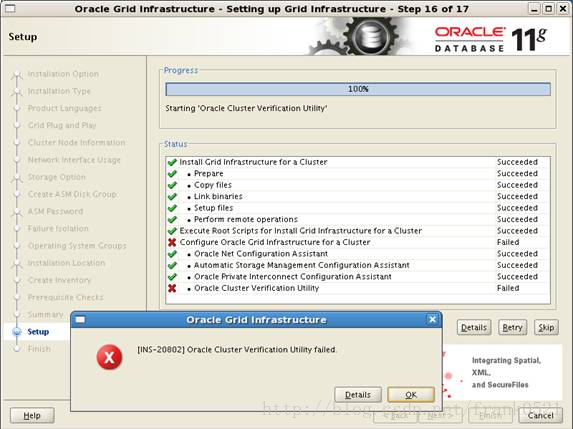Click green check for Install Grid Infrastructure row
The height and width of the screenshot is (429, 573).
172,162
